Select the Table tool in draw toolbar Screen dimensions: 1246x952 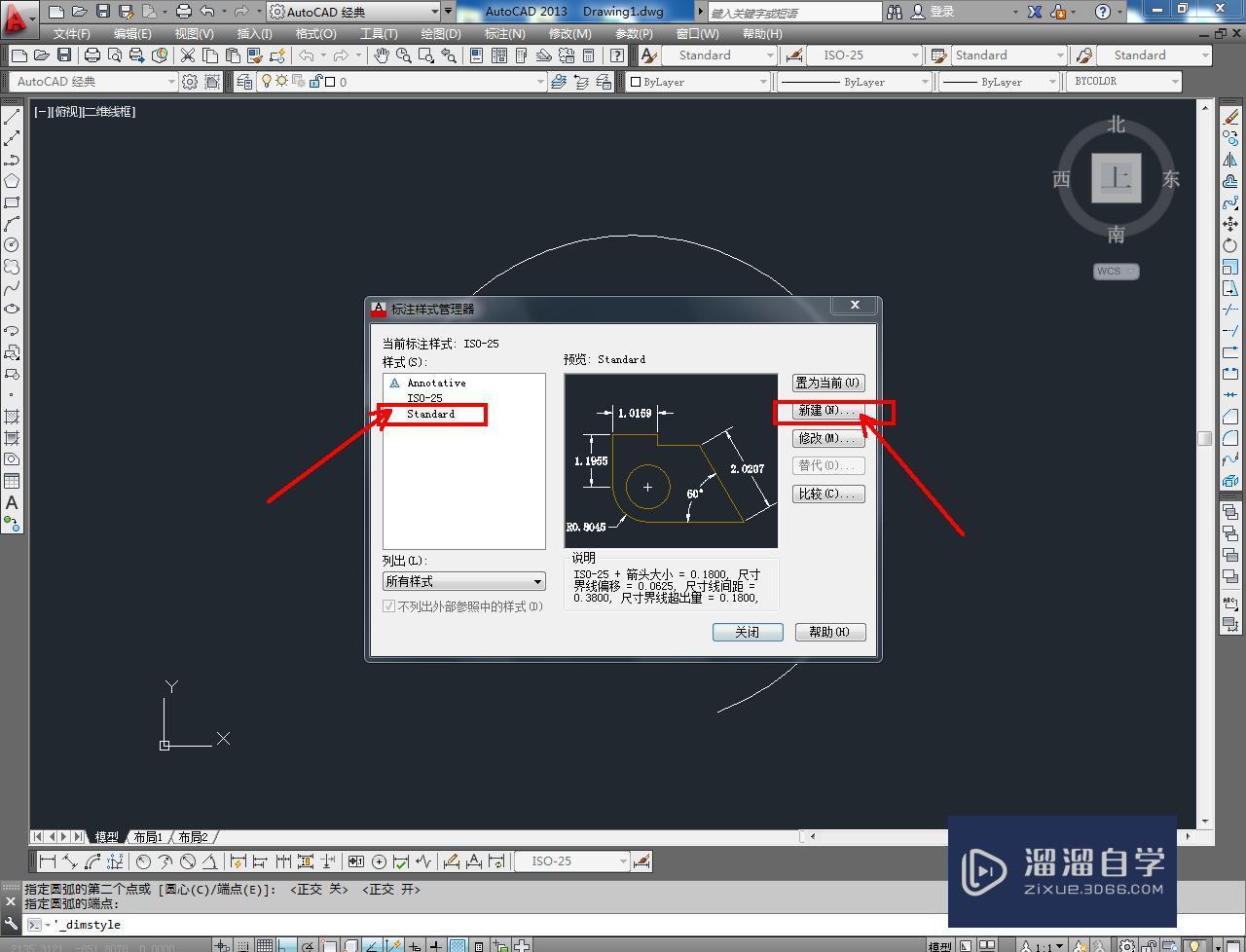pyautogui.click(x=12, y=481)
